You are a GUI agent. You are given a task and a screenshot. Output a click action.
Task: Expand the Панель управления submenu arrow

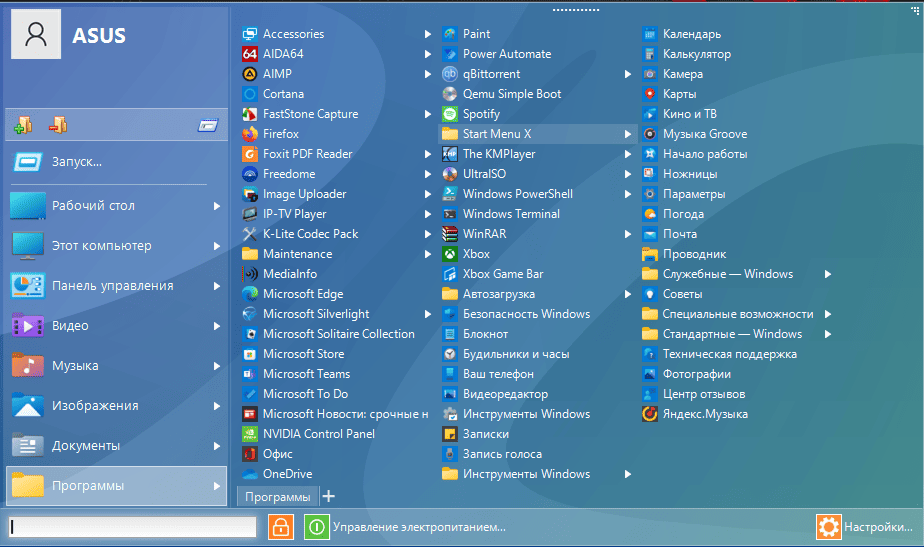pos(217,286)
